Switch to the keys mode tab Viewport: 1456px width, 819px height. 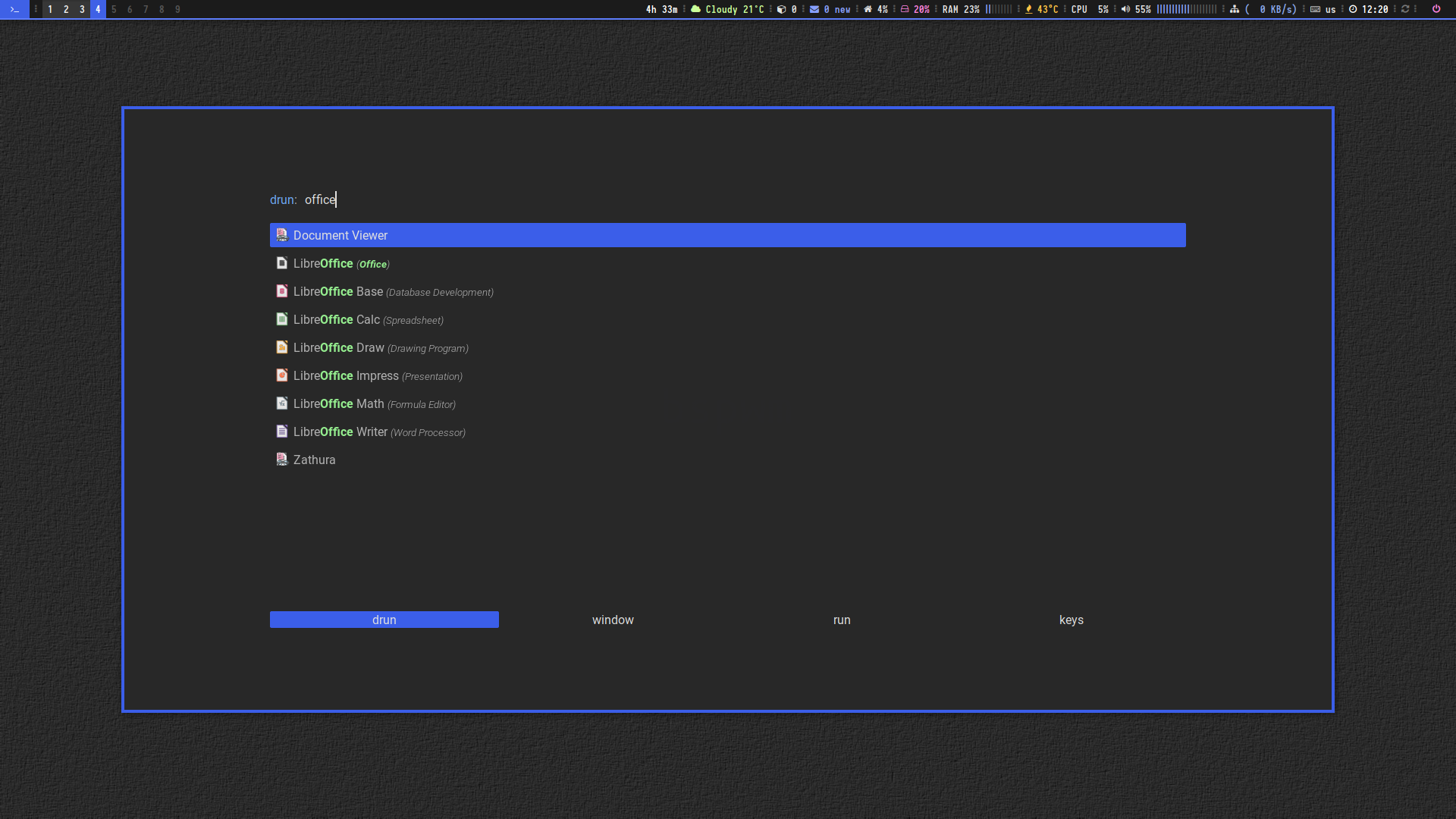(1072, 620)
